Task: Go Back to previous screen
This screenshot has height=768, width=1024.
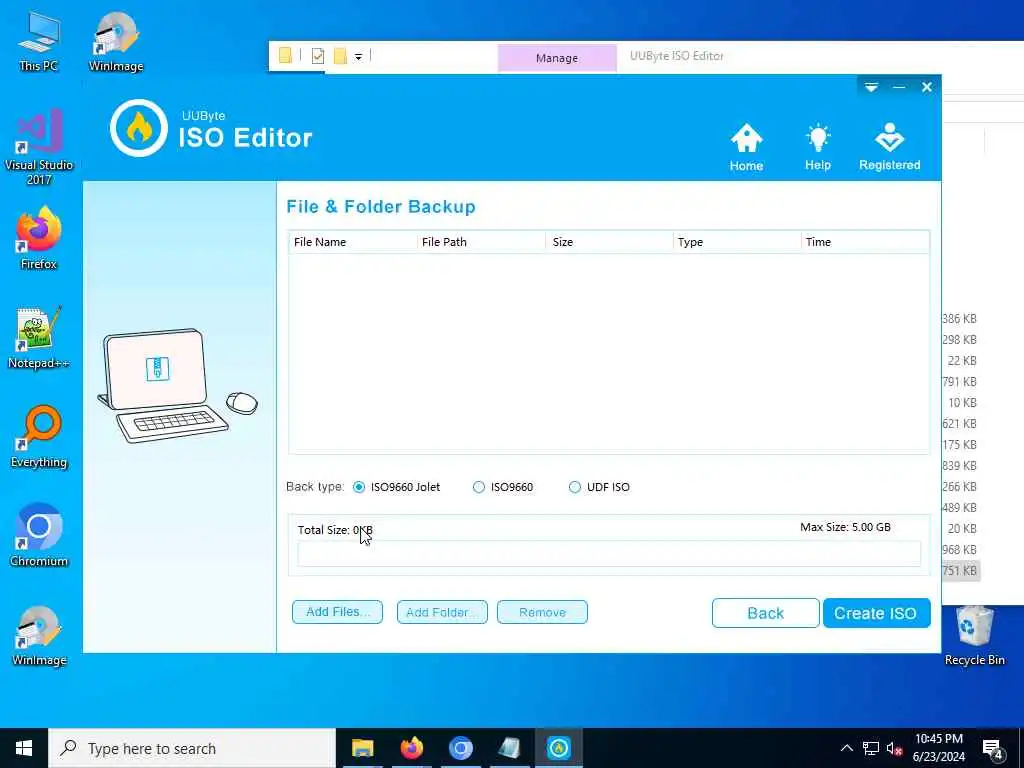Action: (x=765, y=613)
